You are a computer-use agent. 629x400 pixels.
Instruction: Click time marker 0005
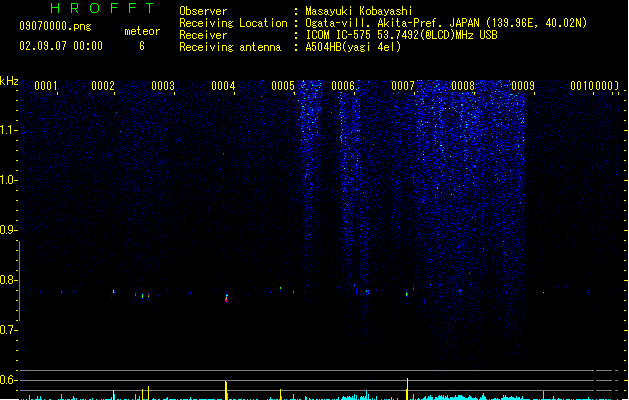pyautogui.click(x=283, y=86)
